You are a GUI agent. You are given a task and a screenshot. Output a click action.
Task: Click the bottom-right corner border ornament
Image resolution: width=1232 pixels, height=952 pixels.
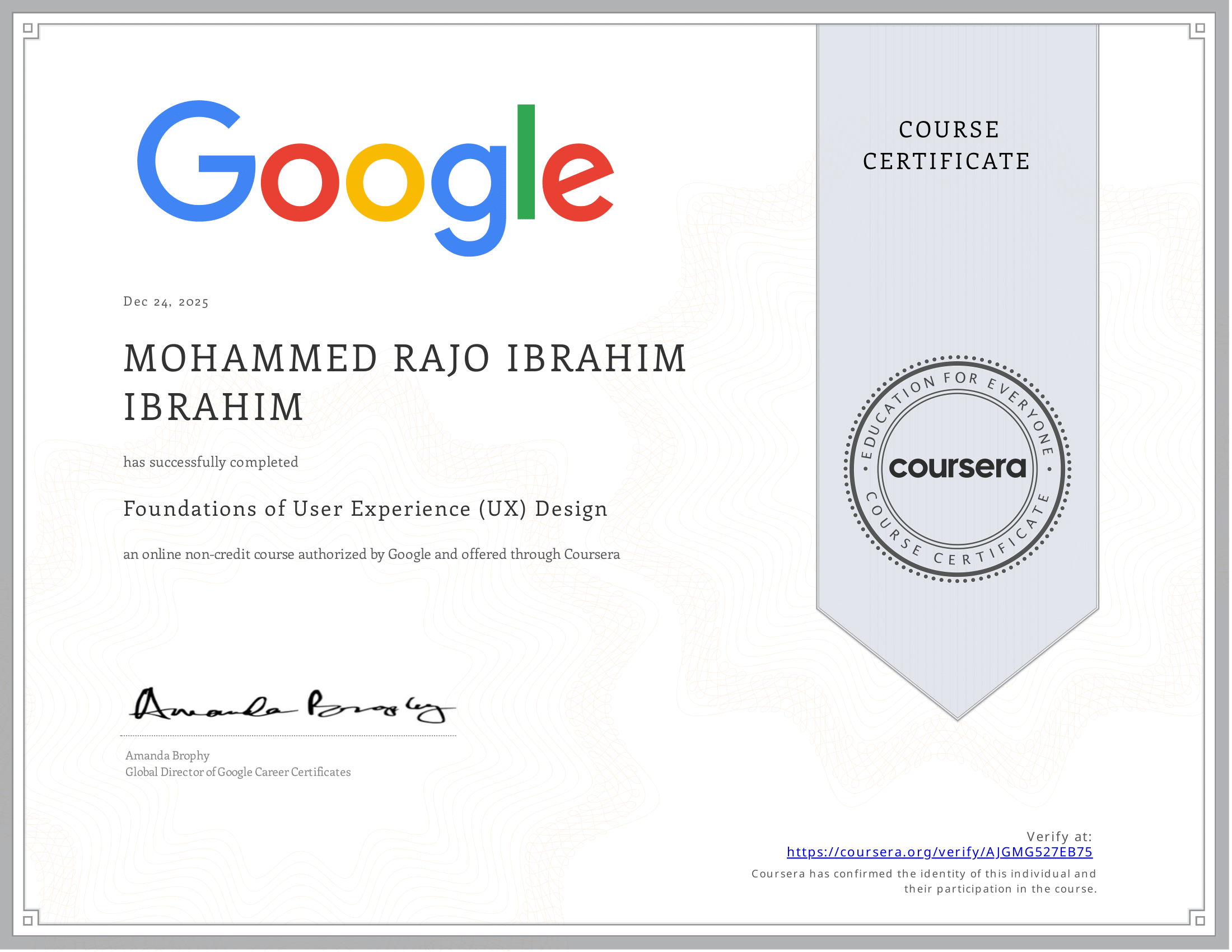tap(1200, 921)
